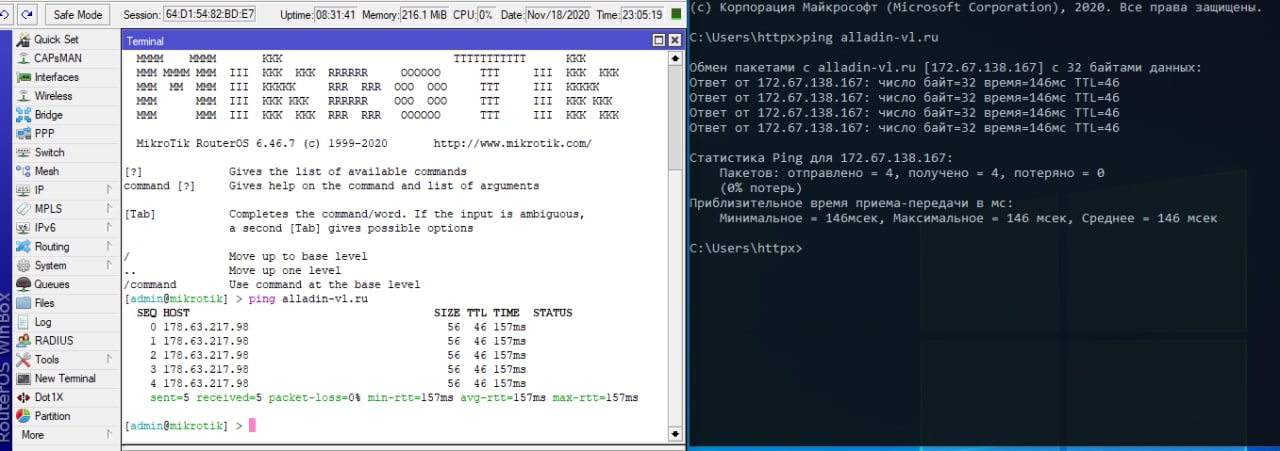Open the Log window

coord(66,322)
